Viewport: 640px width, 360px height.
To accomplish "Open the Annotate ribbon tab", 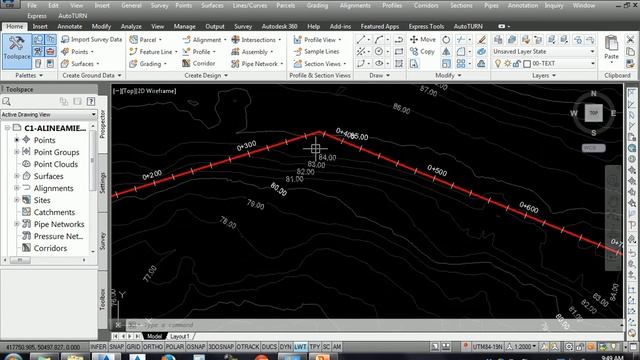I will pos(70,26).
